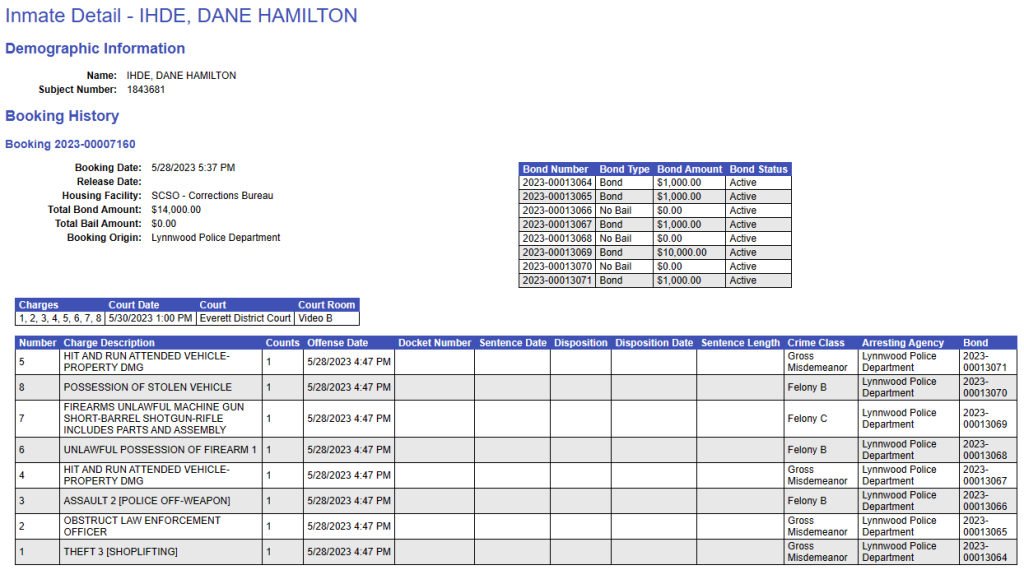Click the Demographic Information heading
Viewport: 1024px width, 570px height.
coord(95,48)
